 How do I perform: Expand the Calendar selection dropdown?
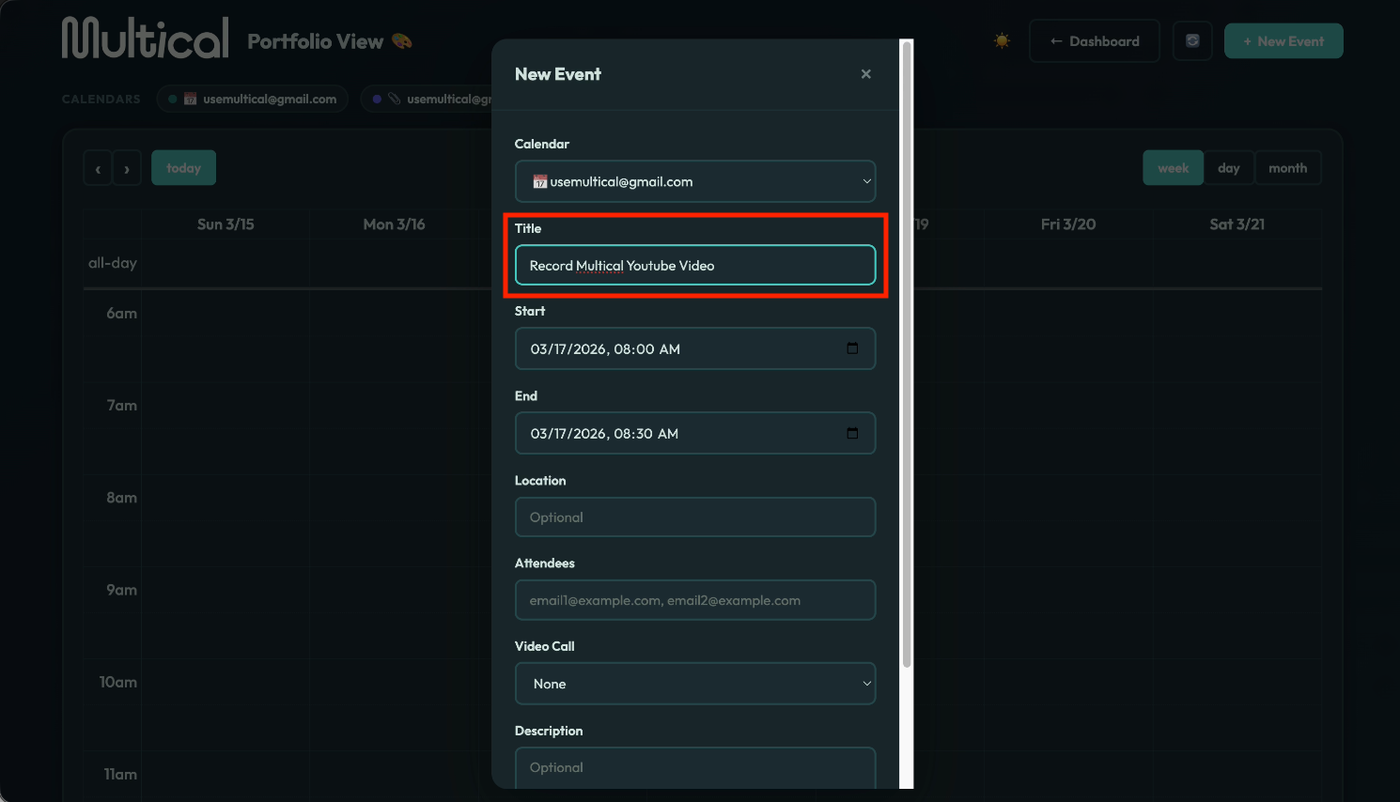(695, 182)
